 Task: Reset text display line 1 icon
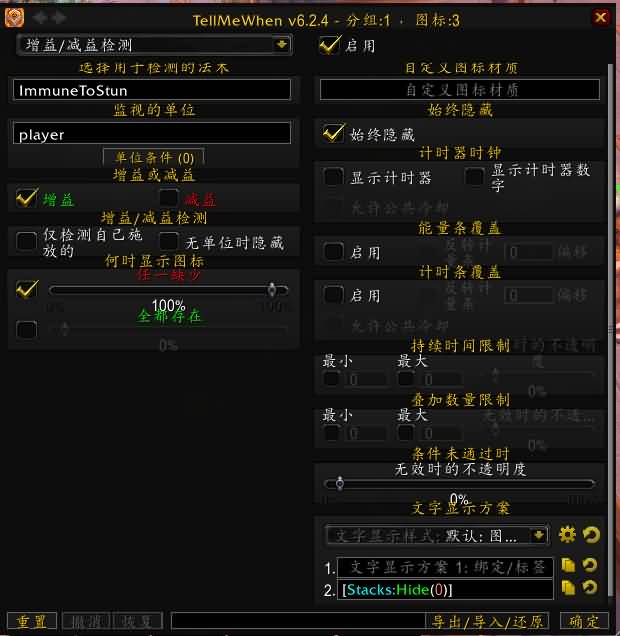590,565
